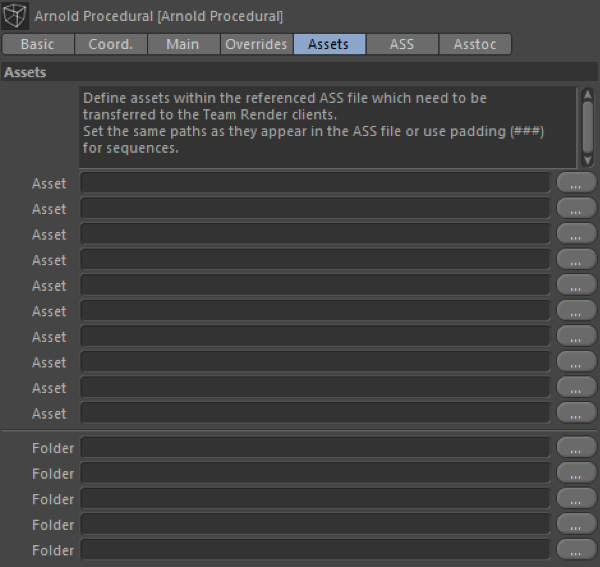Click the fifth Asset row browse button
The width and height of the screenshot is (600, 567).
(576, 285)
